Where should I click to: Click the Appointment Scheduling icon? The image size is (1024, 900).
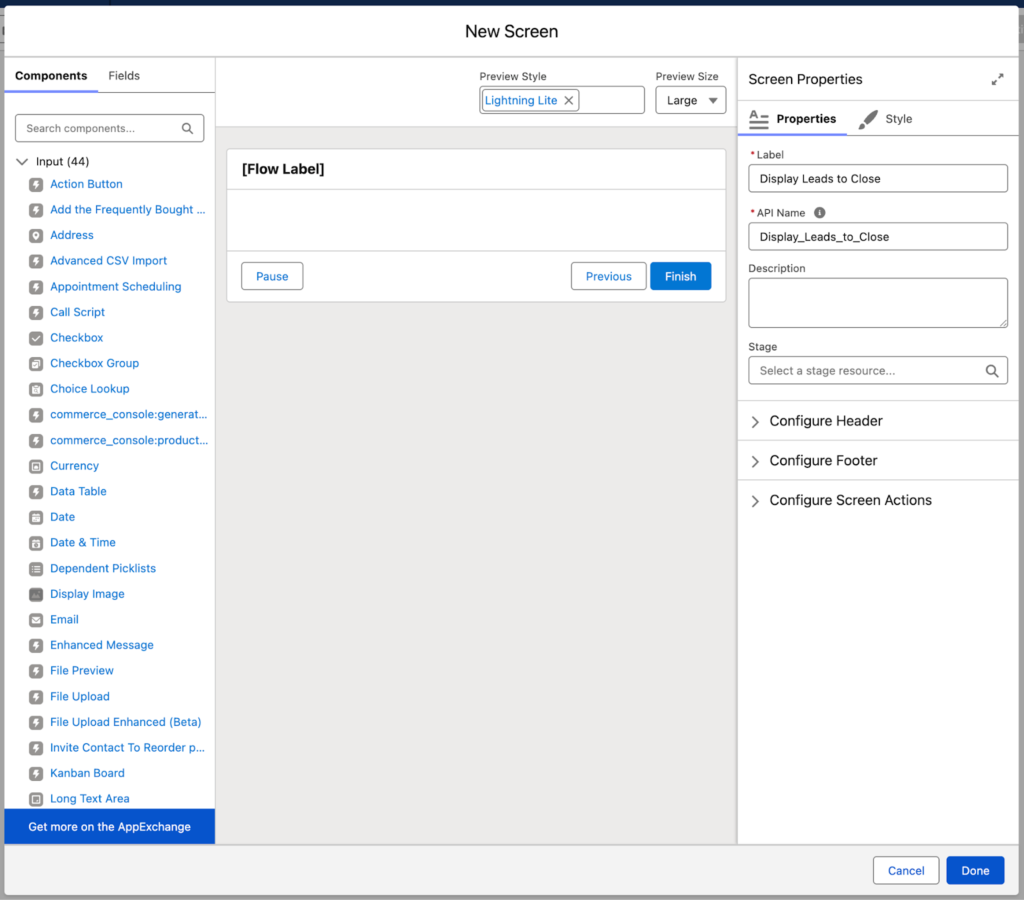[36, 287]
